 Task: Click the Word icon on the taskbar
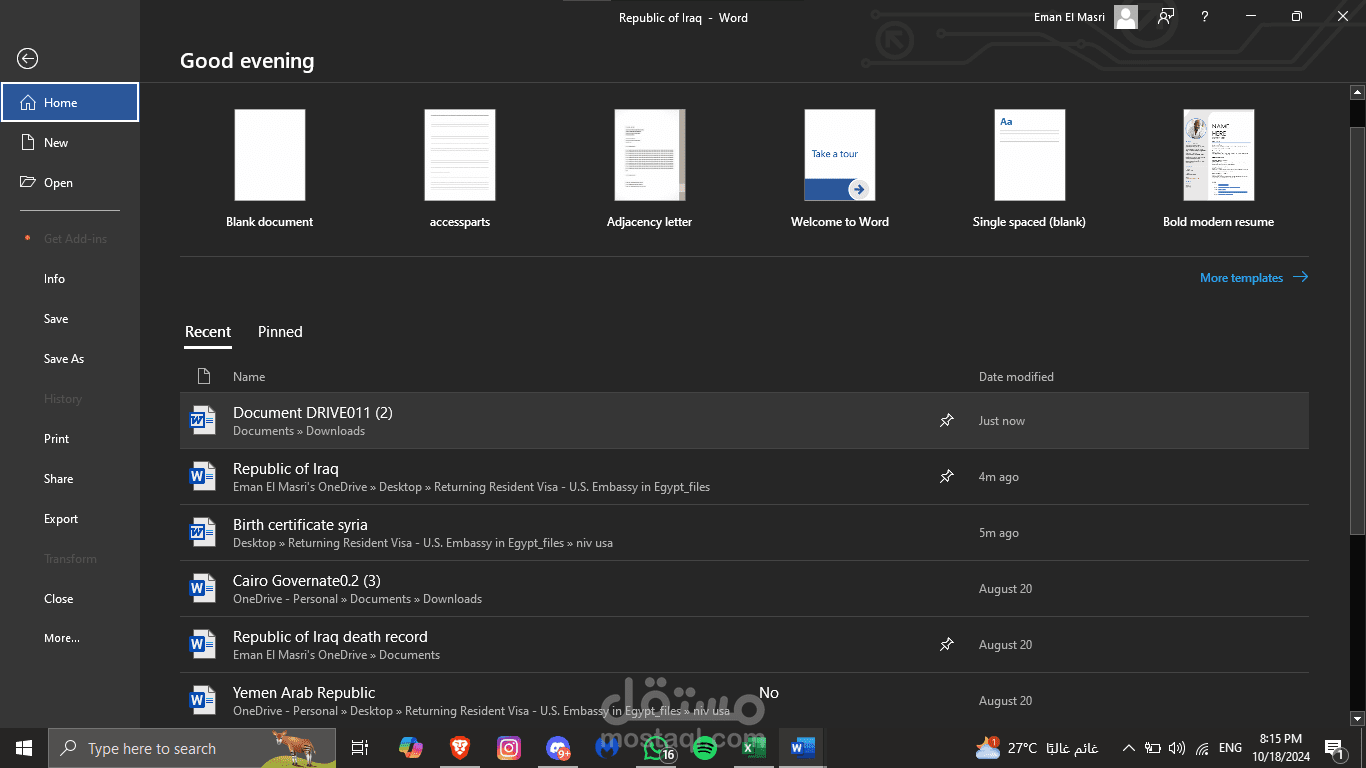[803, 747]
